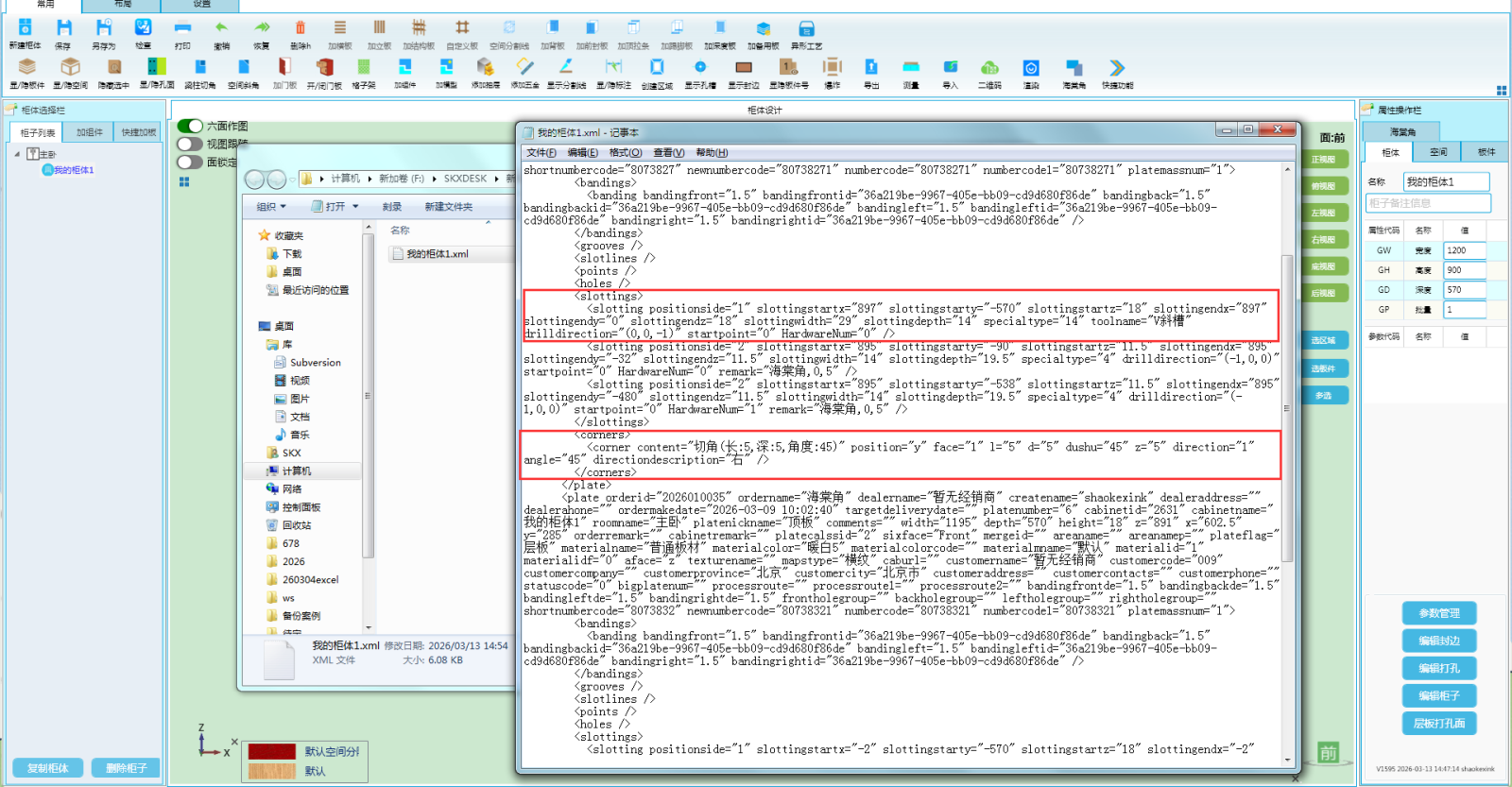Click the 撤销 (undo) arrow icon
Screen dimensions: 1512x787
[221, 28]
